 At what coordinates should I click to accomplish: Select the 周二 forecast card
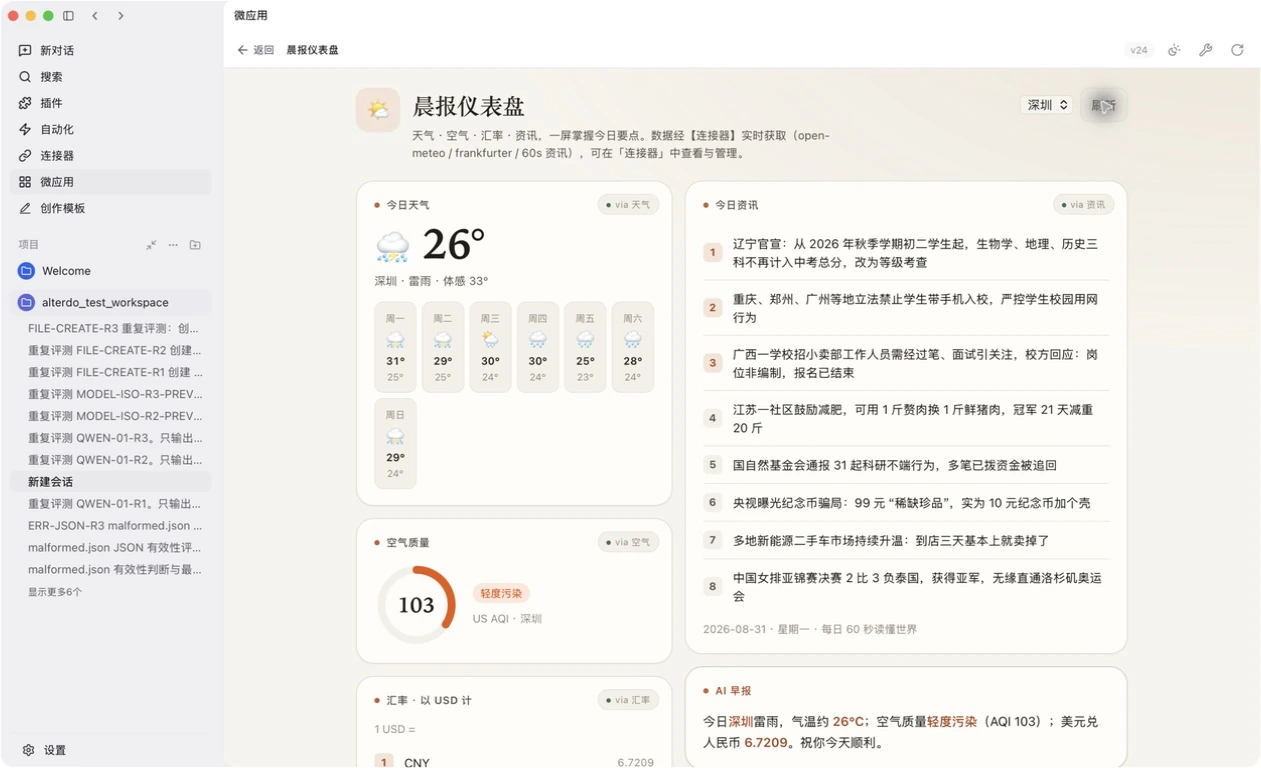[x=443, y=347]
